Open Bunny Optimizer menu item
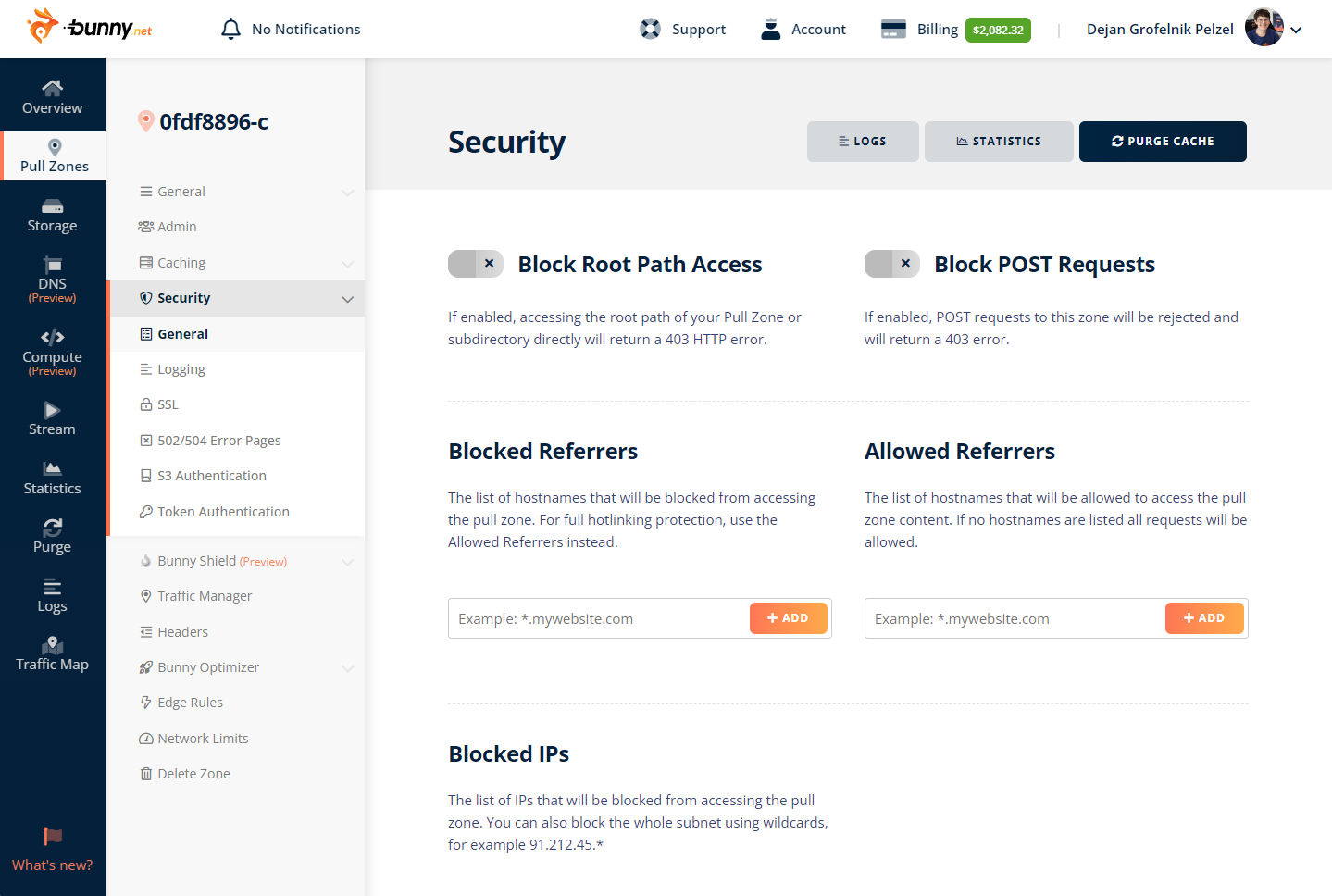1332x896 pixels. click(x=237, y=667)
